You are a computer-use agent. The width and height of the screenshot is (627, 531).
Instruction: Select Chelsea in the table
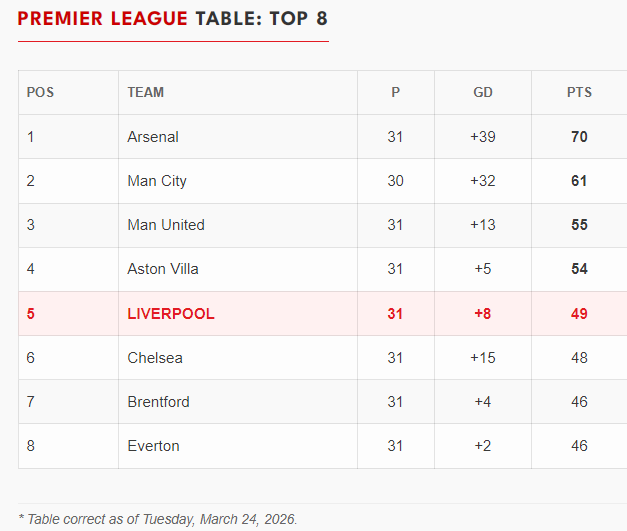point(155,358)
